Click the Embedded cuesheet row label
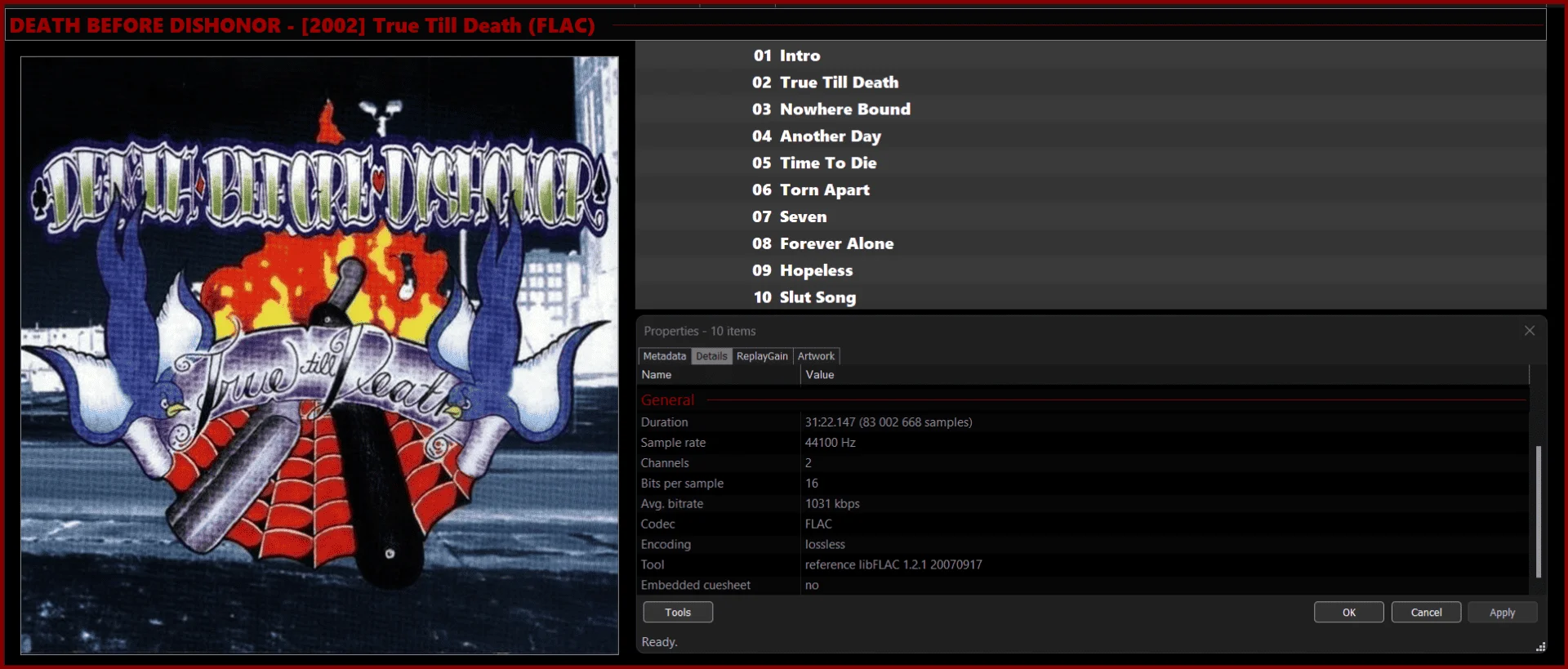The height and width of the screenshot is (669, 1568). 695,586
